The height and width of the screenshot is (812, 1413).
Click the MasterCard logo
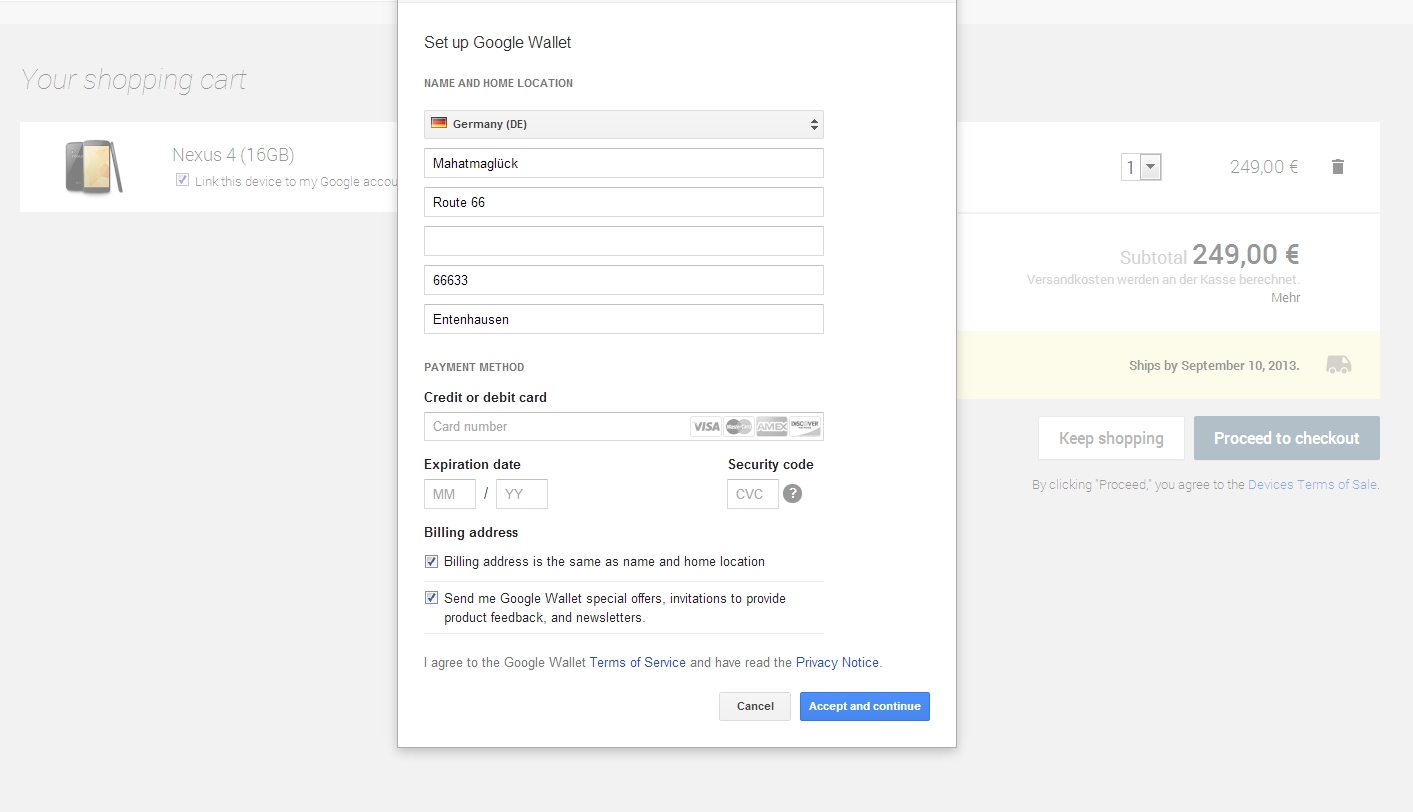click(x=739, y=427)
